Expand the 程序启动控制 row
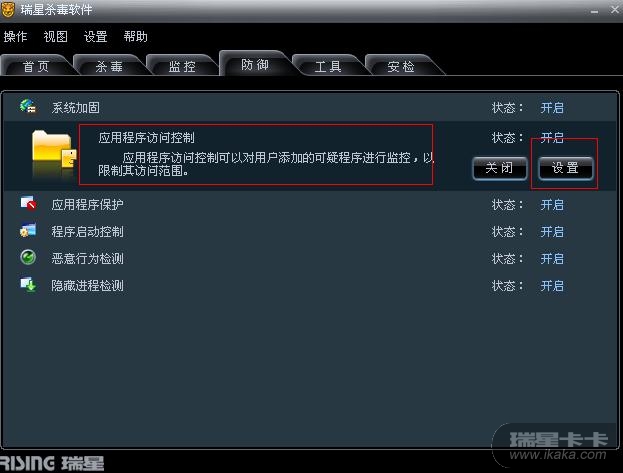The width and height of the screenshot is (623, 473). click(x=310, y=231)
